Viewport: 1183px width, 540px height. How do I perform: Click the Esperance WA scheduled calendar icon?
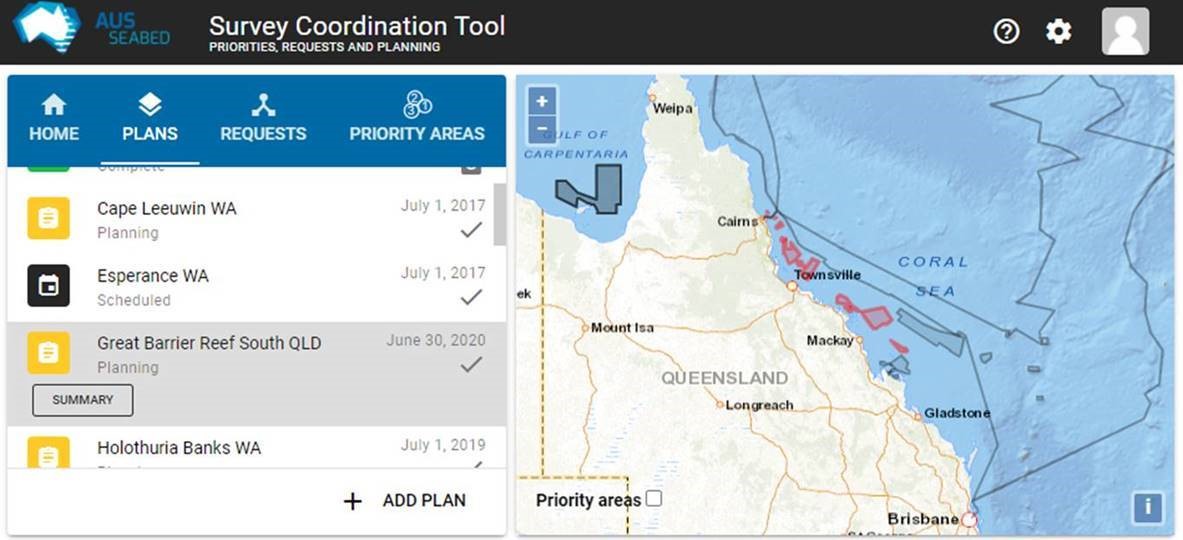(48, 286)
